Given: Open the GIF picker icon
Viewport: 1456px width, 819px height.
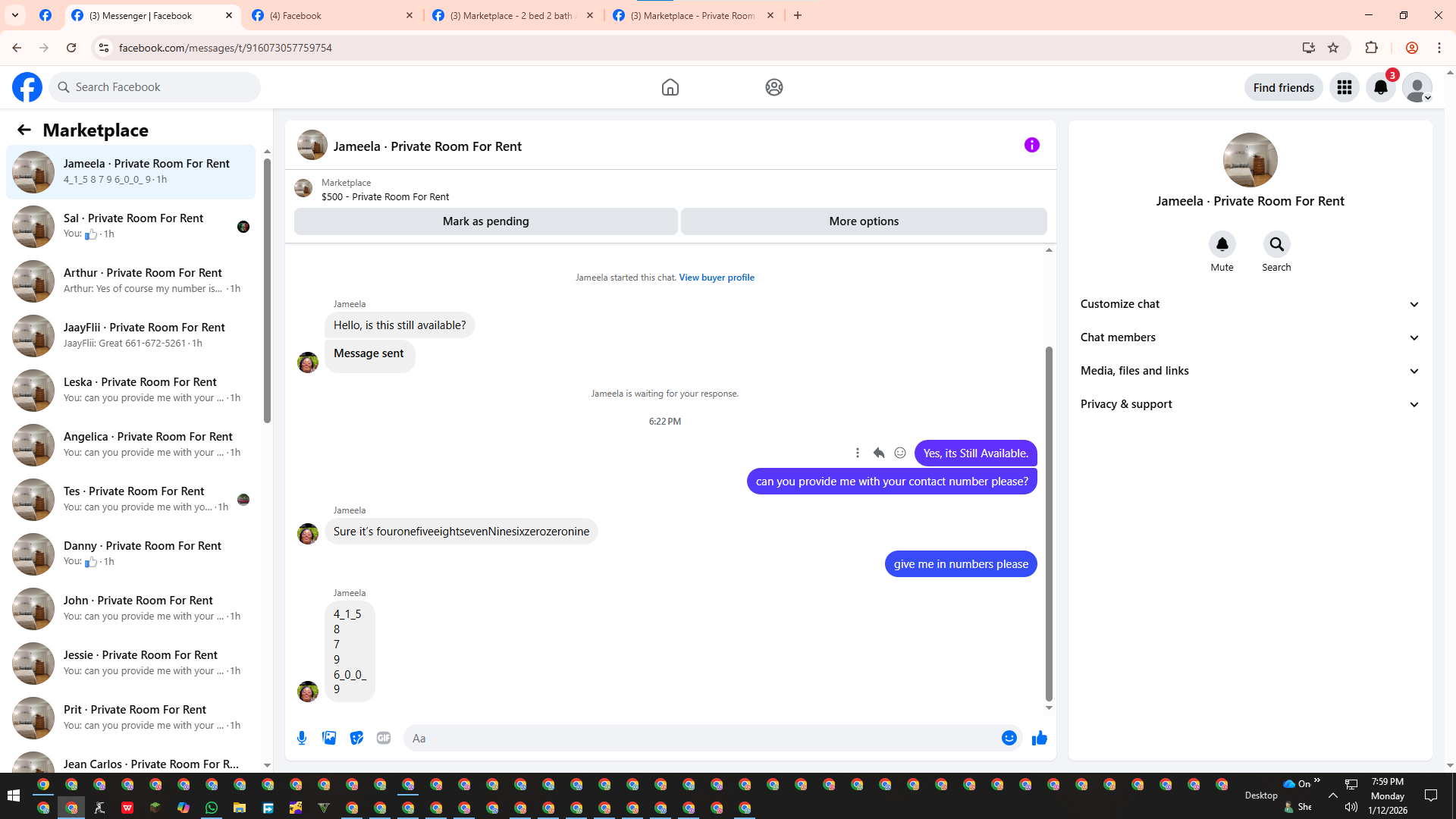Looking at the screenshot, I should [x=384, y=738].
